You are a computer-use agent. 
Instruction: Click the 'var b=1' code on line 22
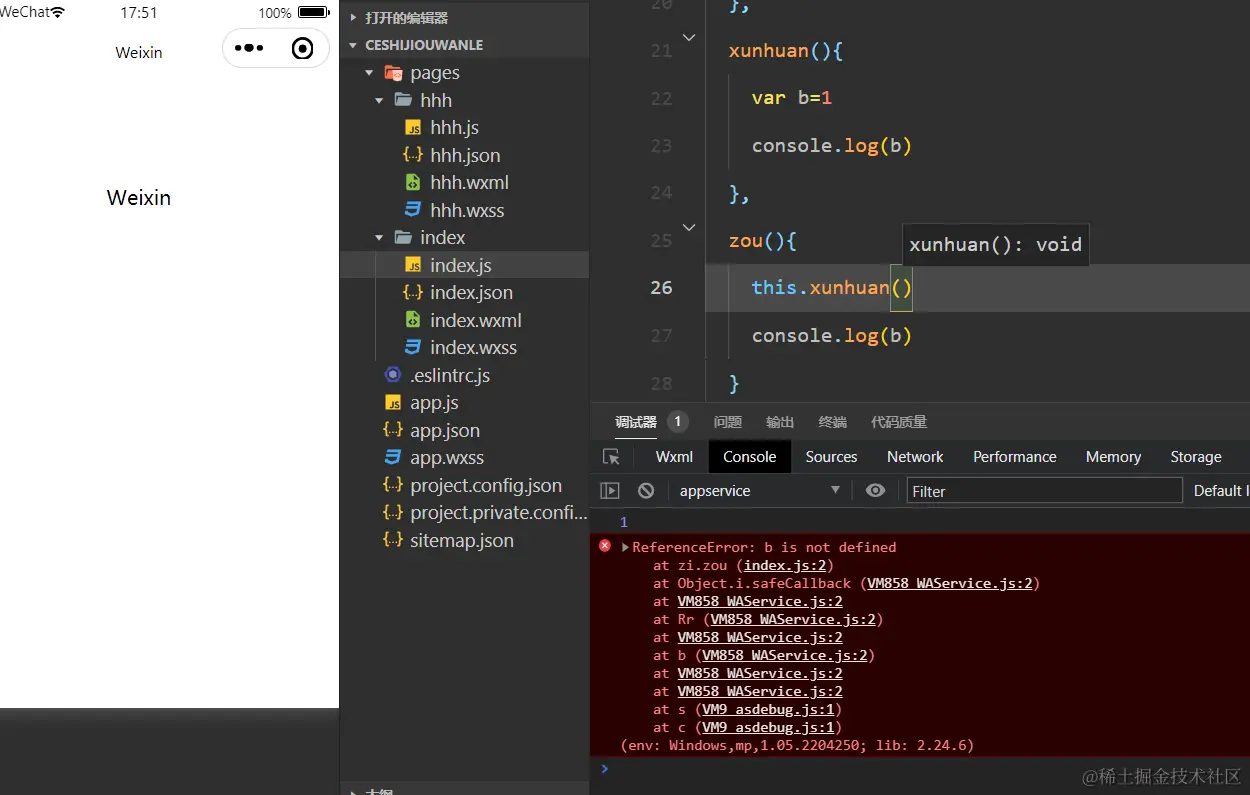[x=792, y=98]
